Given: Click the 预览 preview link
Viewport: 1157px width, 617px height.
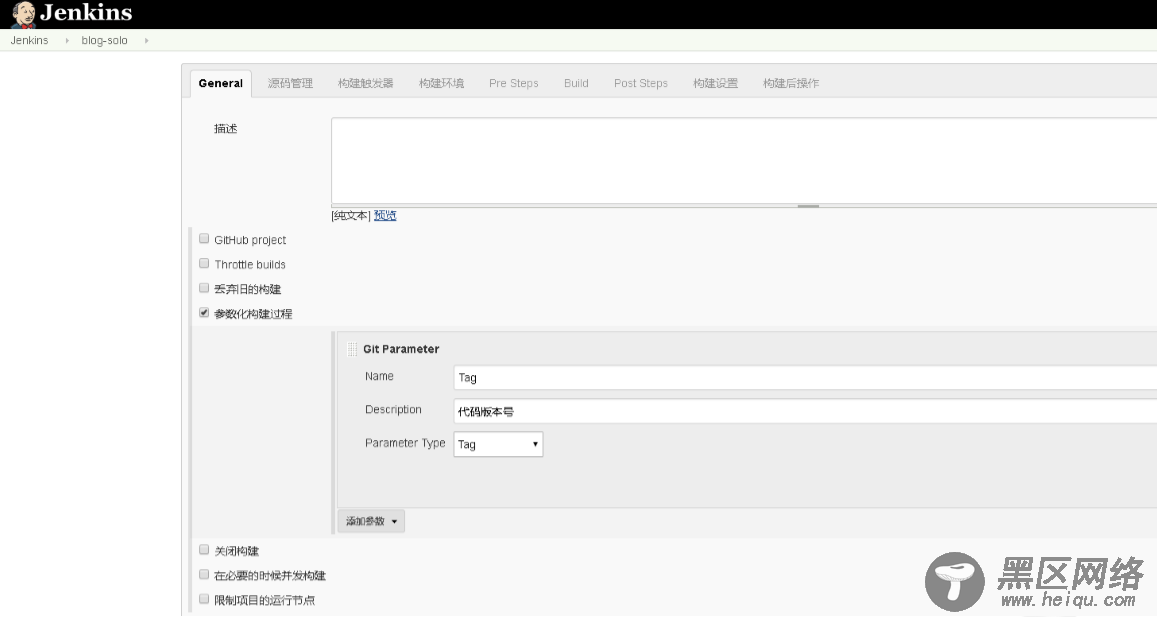Looking at the screenshot, I should (385, 216).
